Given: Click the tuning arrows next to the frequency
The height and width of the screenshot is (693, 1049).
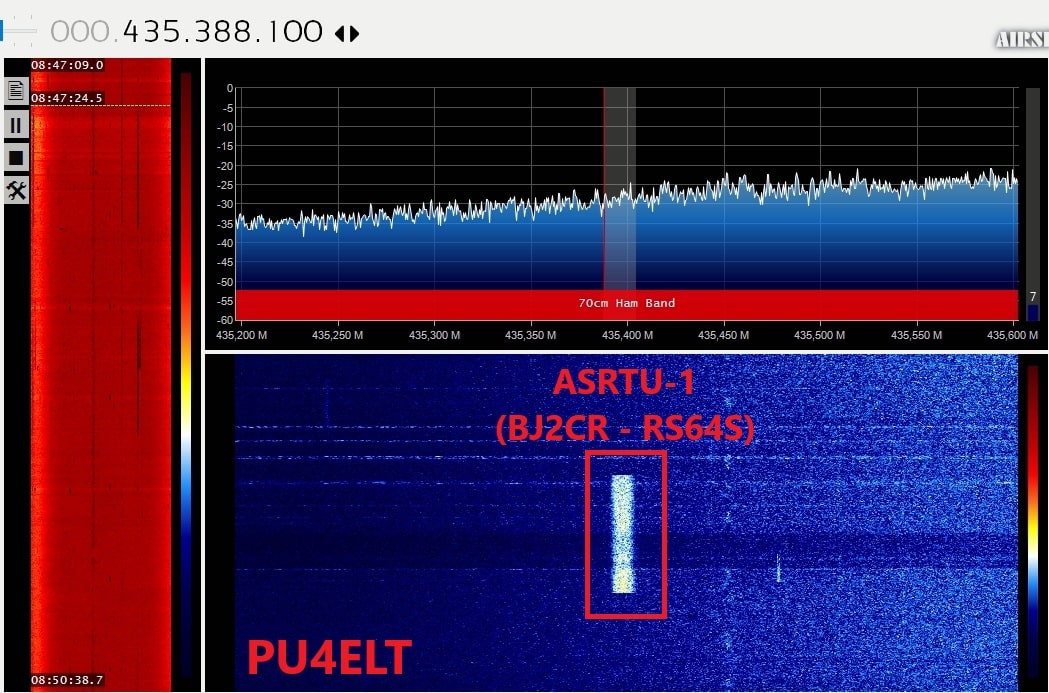Looking at the screenshot, I should click(347, 33).
